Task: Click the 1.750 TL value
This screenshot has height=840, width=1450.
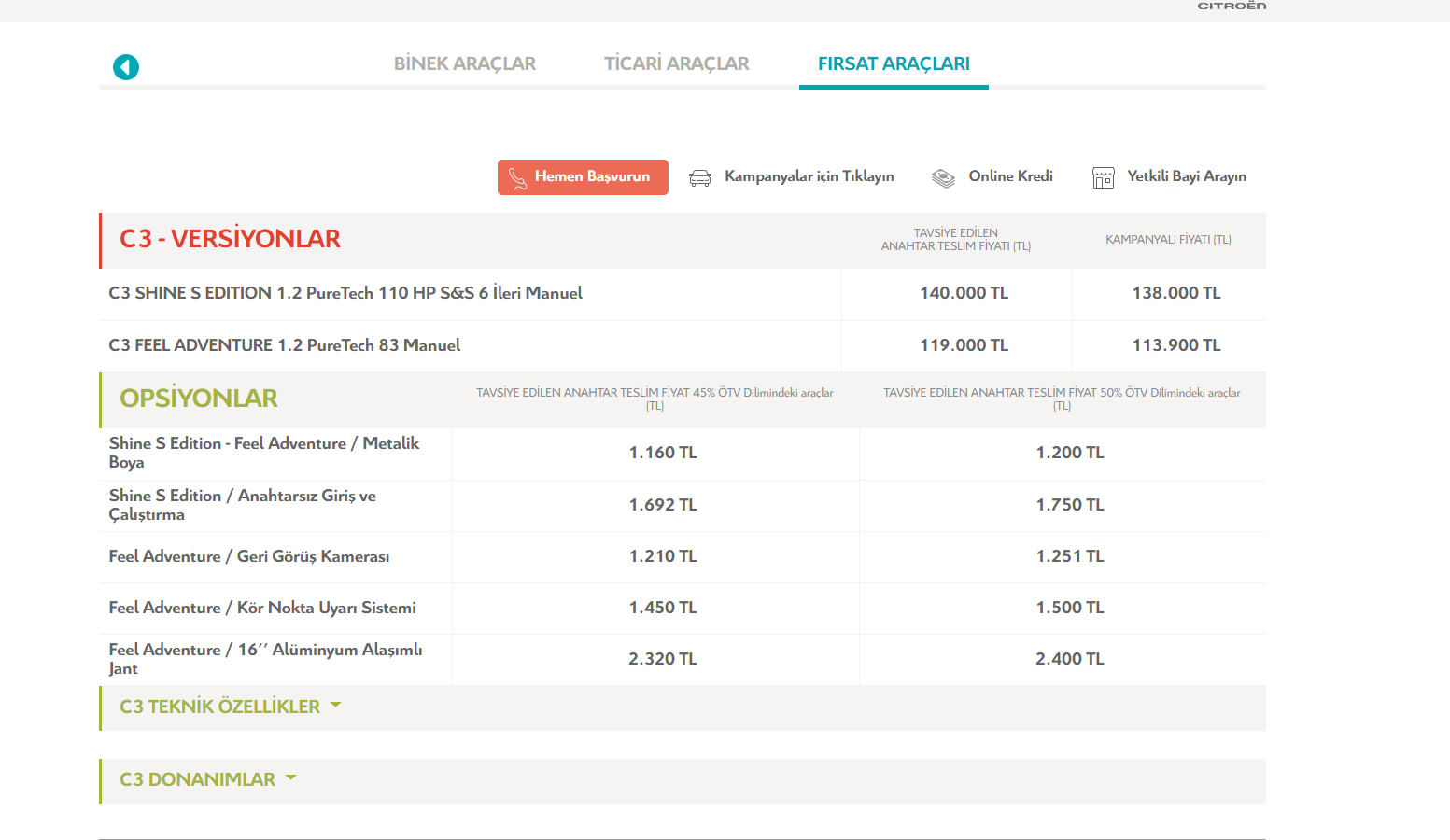Action: click(x=1070, y=505)
